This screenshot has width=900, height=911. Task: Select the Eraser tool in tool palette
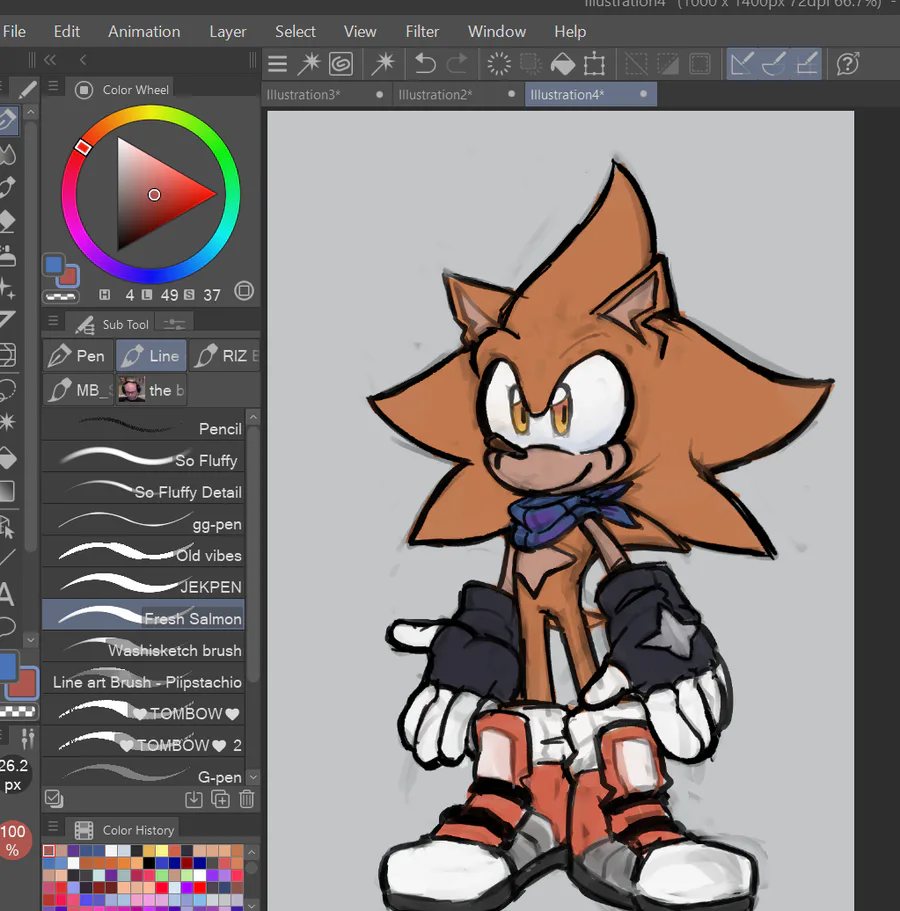point(7,222)
